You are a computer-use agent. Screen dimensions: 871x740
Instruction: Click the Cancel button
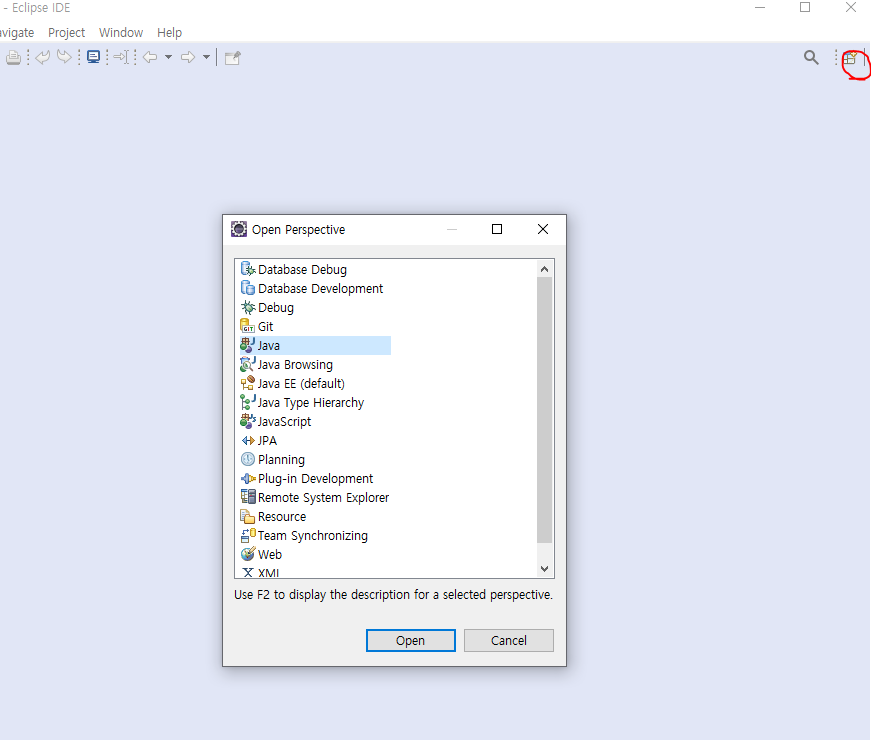click(509, 640)
